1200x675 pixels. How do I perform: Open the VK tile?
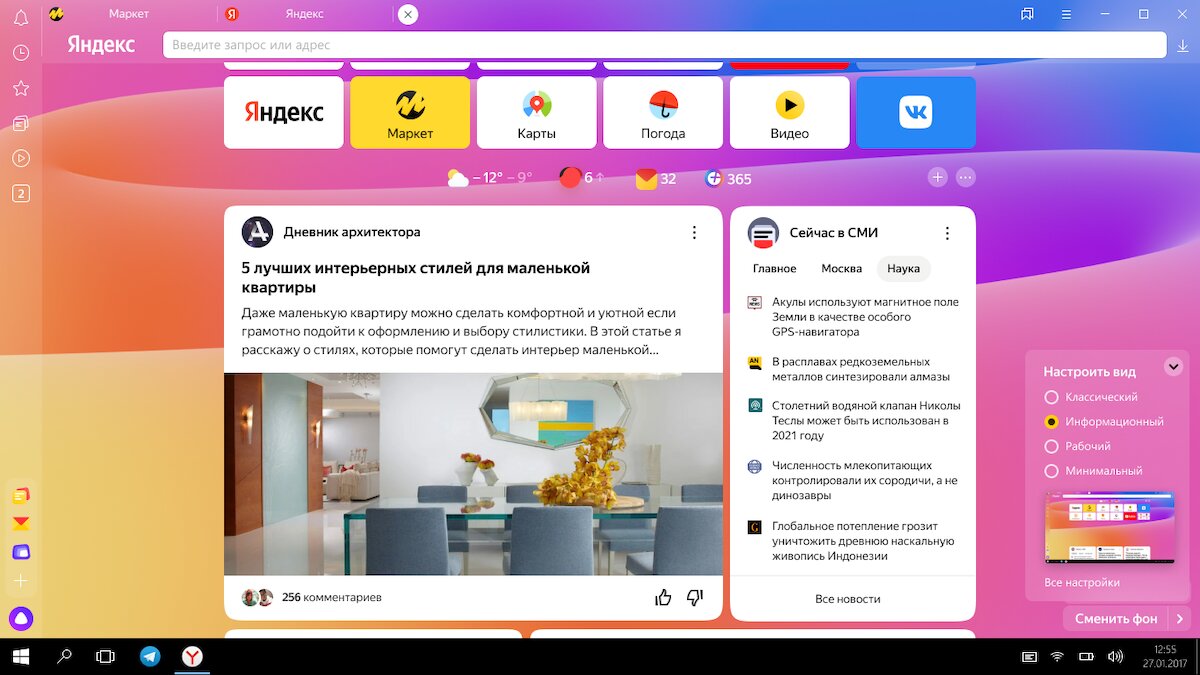[x=916, y=113]
